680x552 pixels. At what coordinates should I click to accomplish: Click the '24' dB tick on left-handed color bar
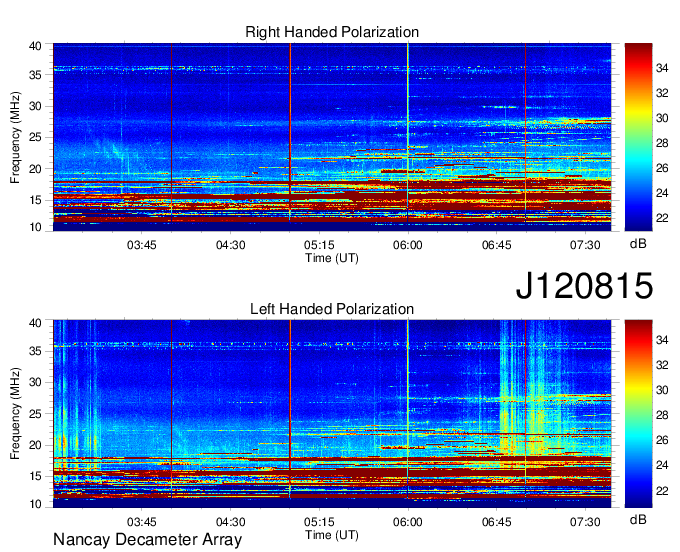coord(662,465)
